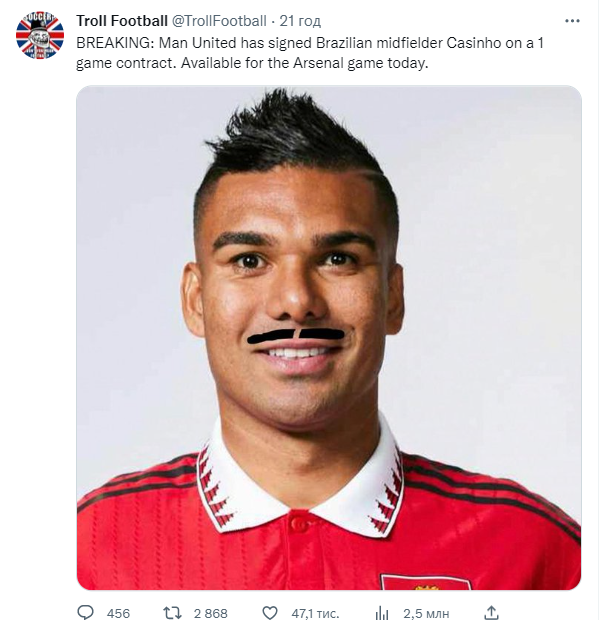Retweet using the retweet arrows icon
Viewport: 601px width, 620px height.
pos(172,612)
